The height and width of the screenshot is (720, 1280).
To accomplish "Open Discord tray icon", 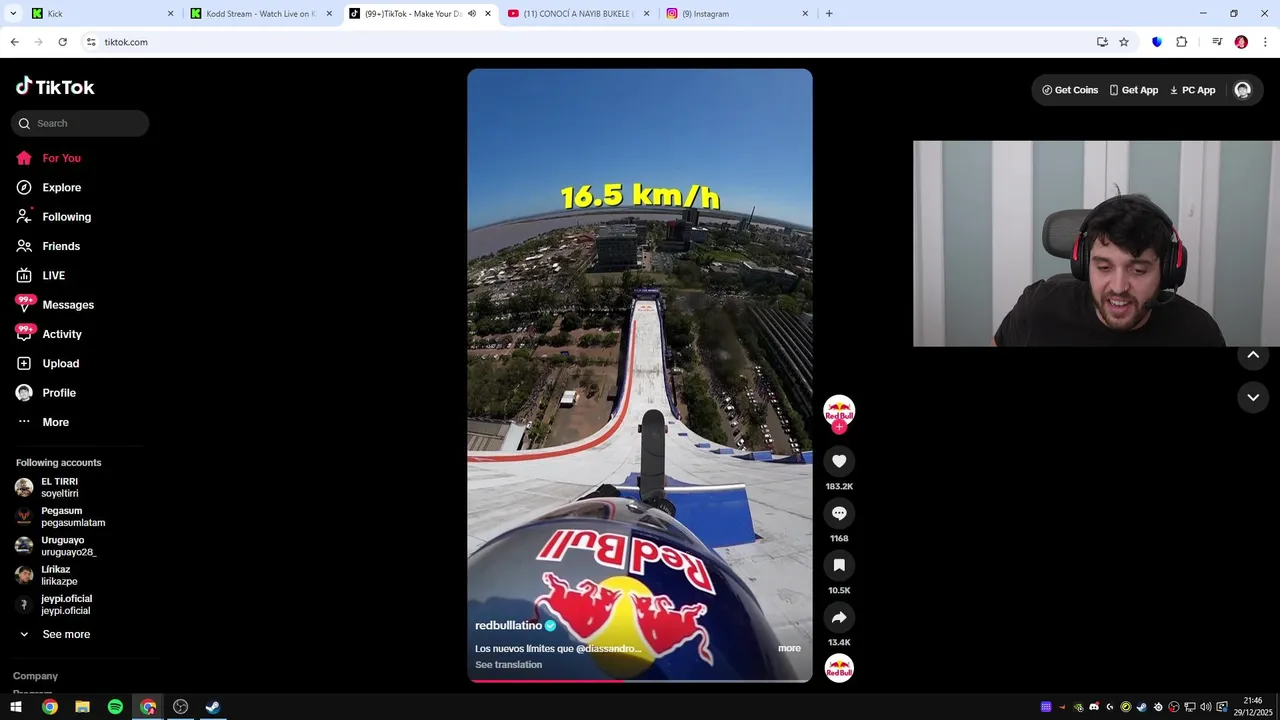I will [x=1094, y=707].
